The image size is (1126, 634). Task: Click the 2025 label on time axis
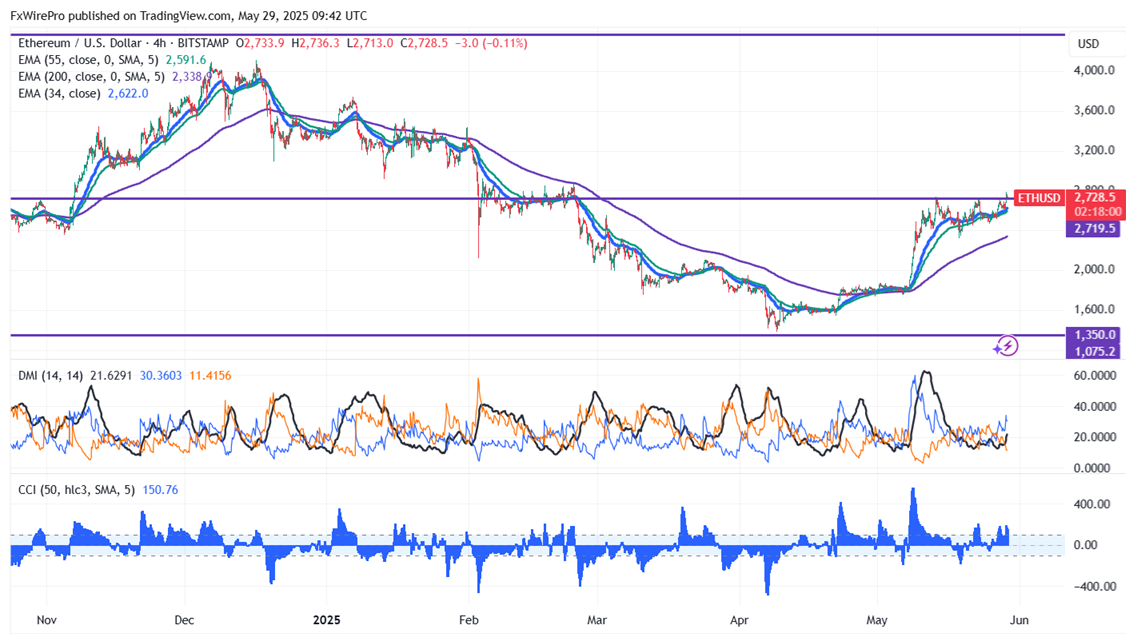coord(328,620)
